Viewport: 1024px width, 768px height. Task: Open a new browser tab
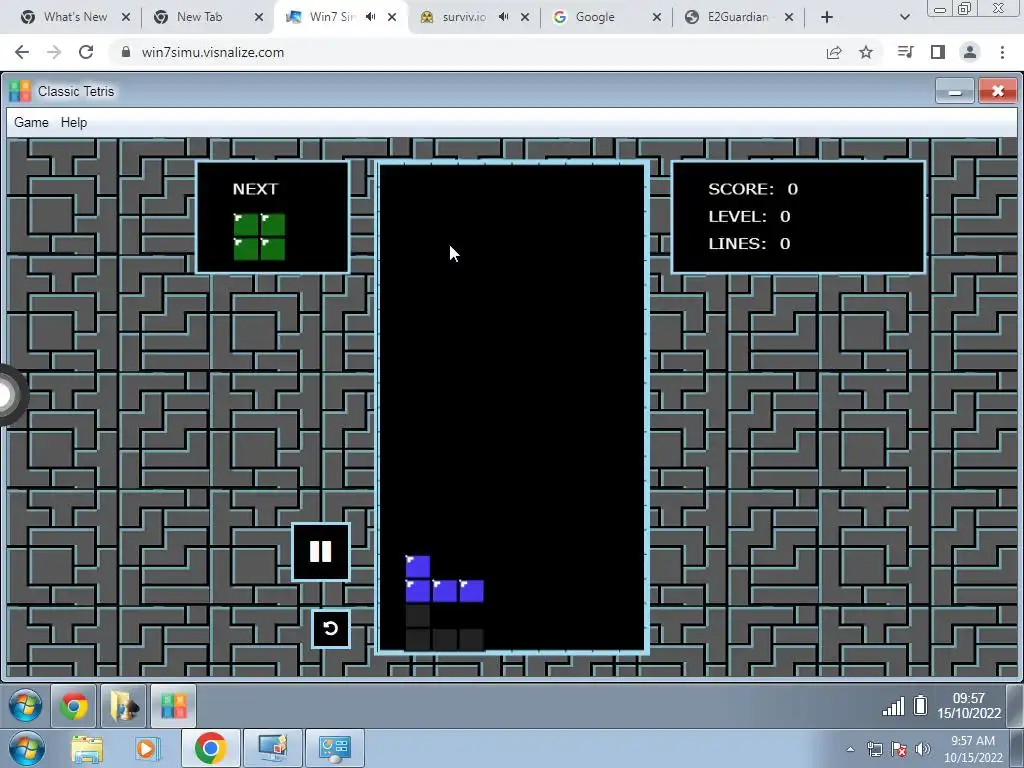point(827,17)
